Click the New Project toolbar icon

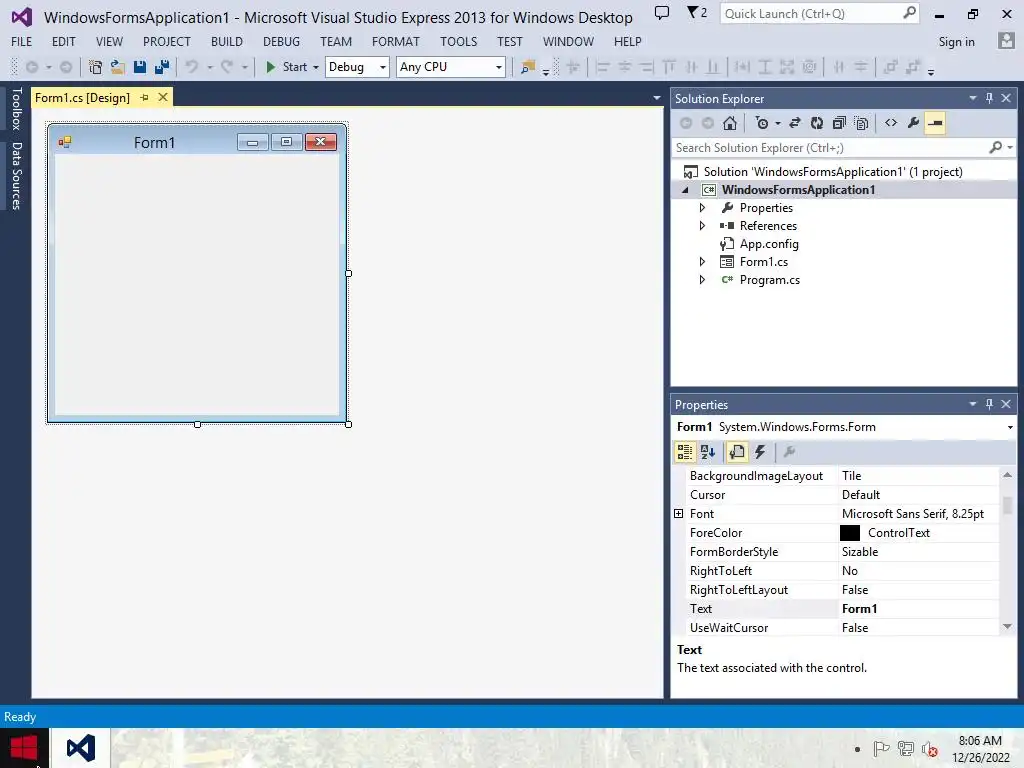(x=95, y=67)
